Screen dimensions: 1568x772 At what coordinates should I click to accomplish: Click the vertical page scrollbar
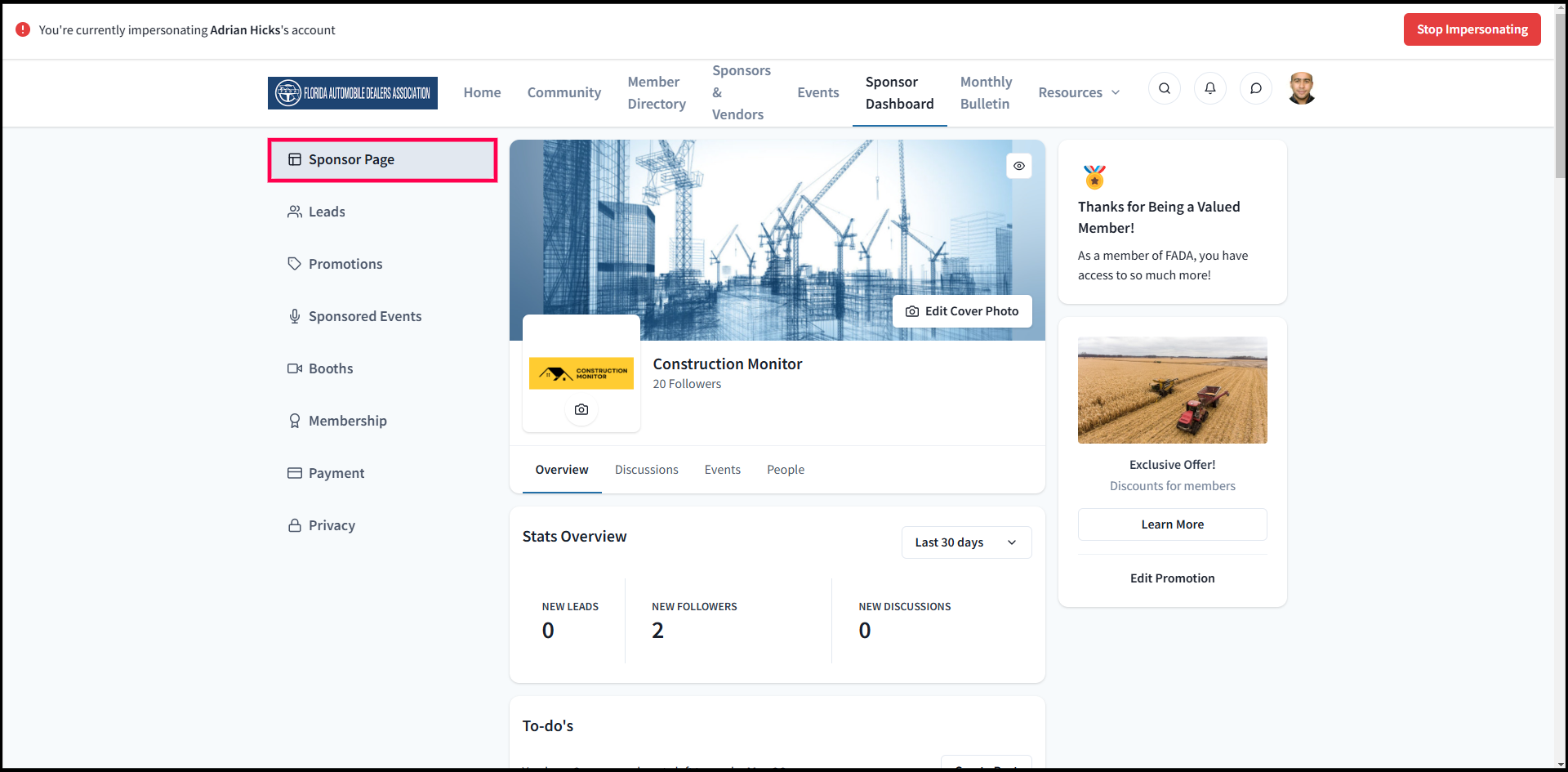click(x=1561, y=98)
